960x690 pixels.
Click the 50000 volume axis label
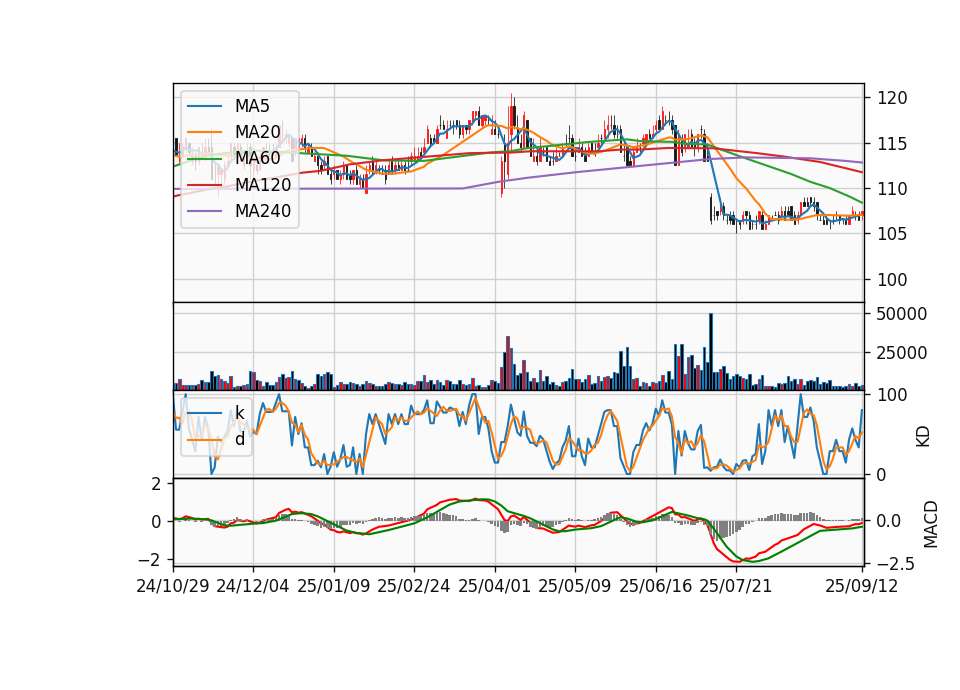click(x=901, y=314)
